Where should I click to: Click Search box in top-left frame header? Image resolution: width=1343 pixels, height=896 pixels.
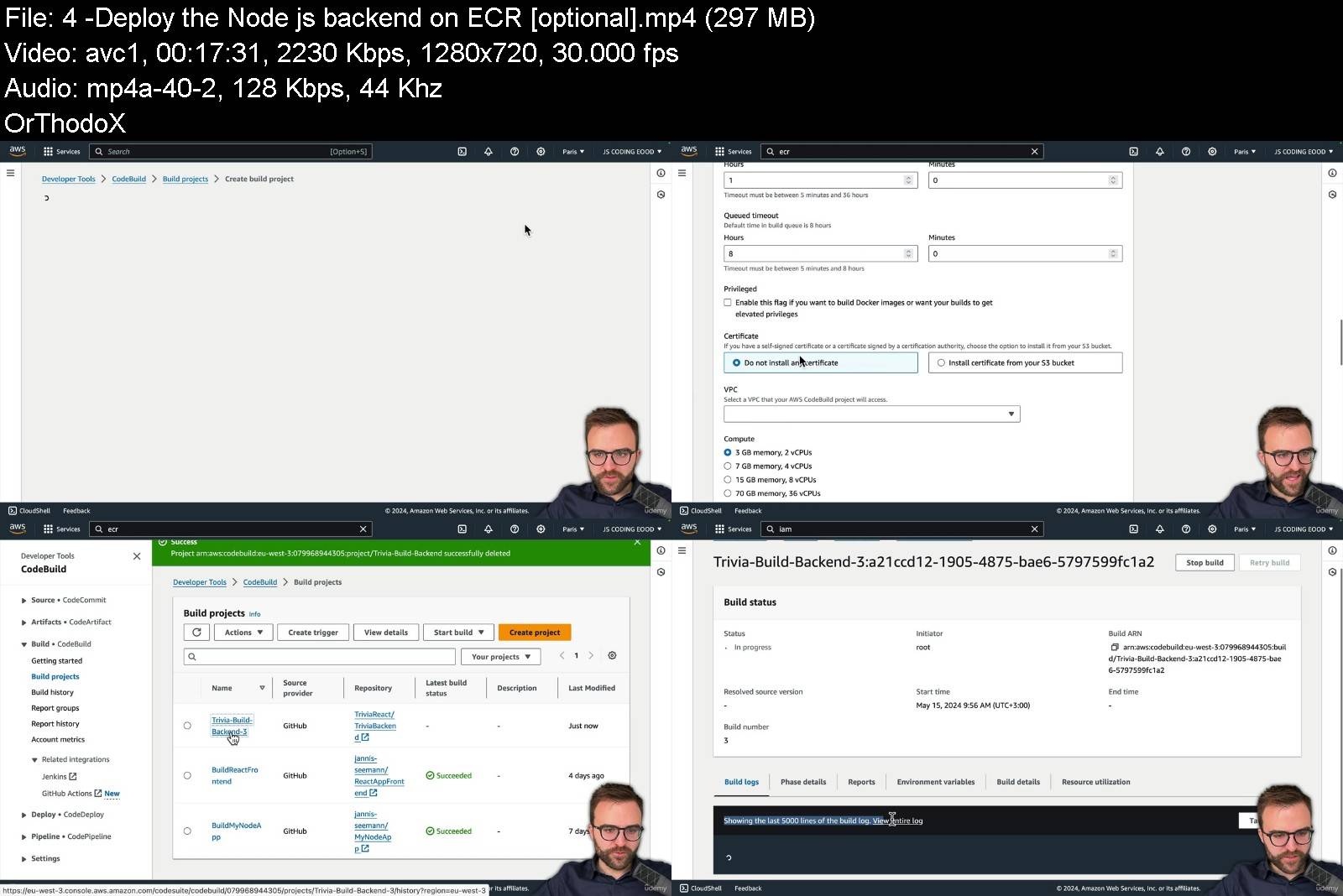click(x=231, y=152)
